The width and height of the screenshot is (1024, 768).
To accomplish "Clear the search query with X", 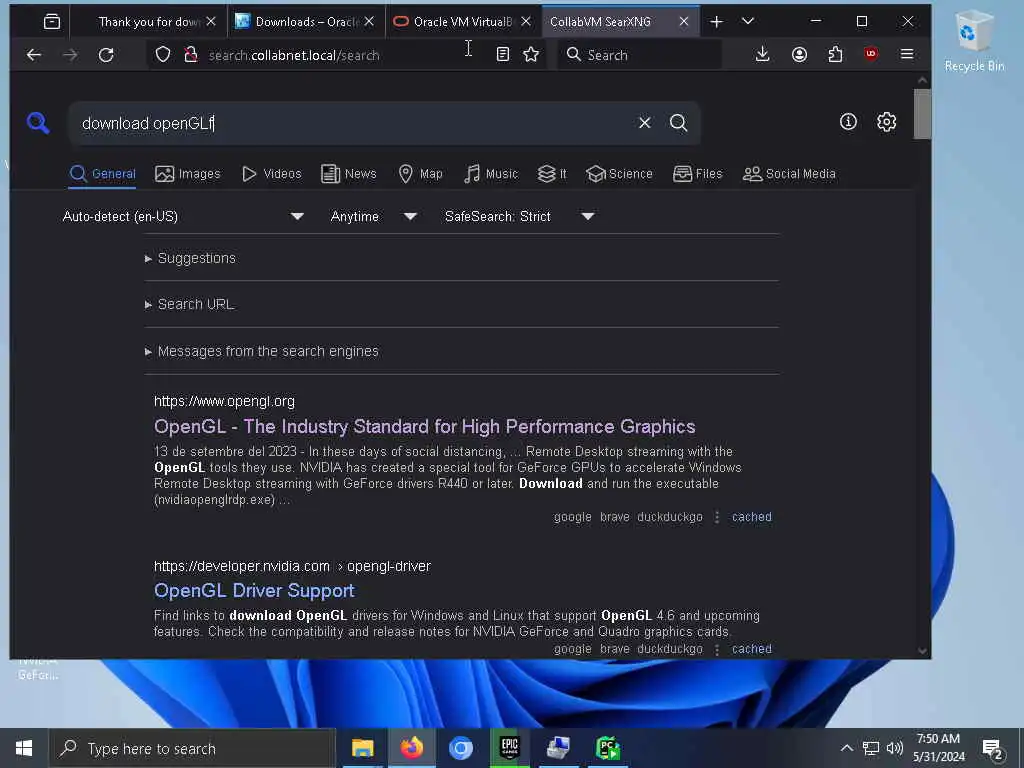I will (645, 122).
